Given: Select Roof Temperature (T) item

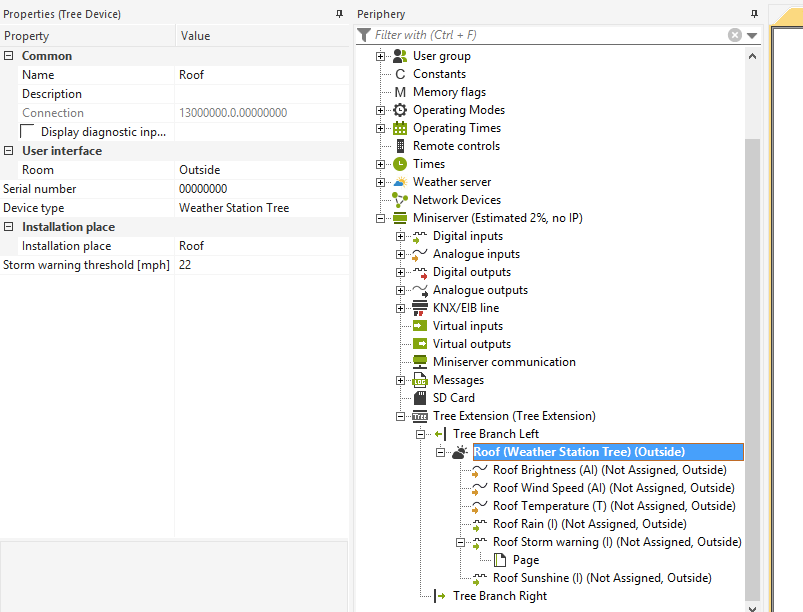Looking at the screenshot, I should [614, 506].
